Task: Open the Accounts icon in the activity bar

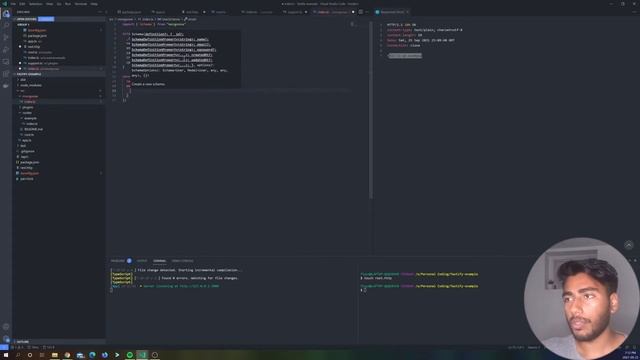Action: point(6,327)
